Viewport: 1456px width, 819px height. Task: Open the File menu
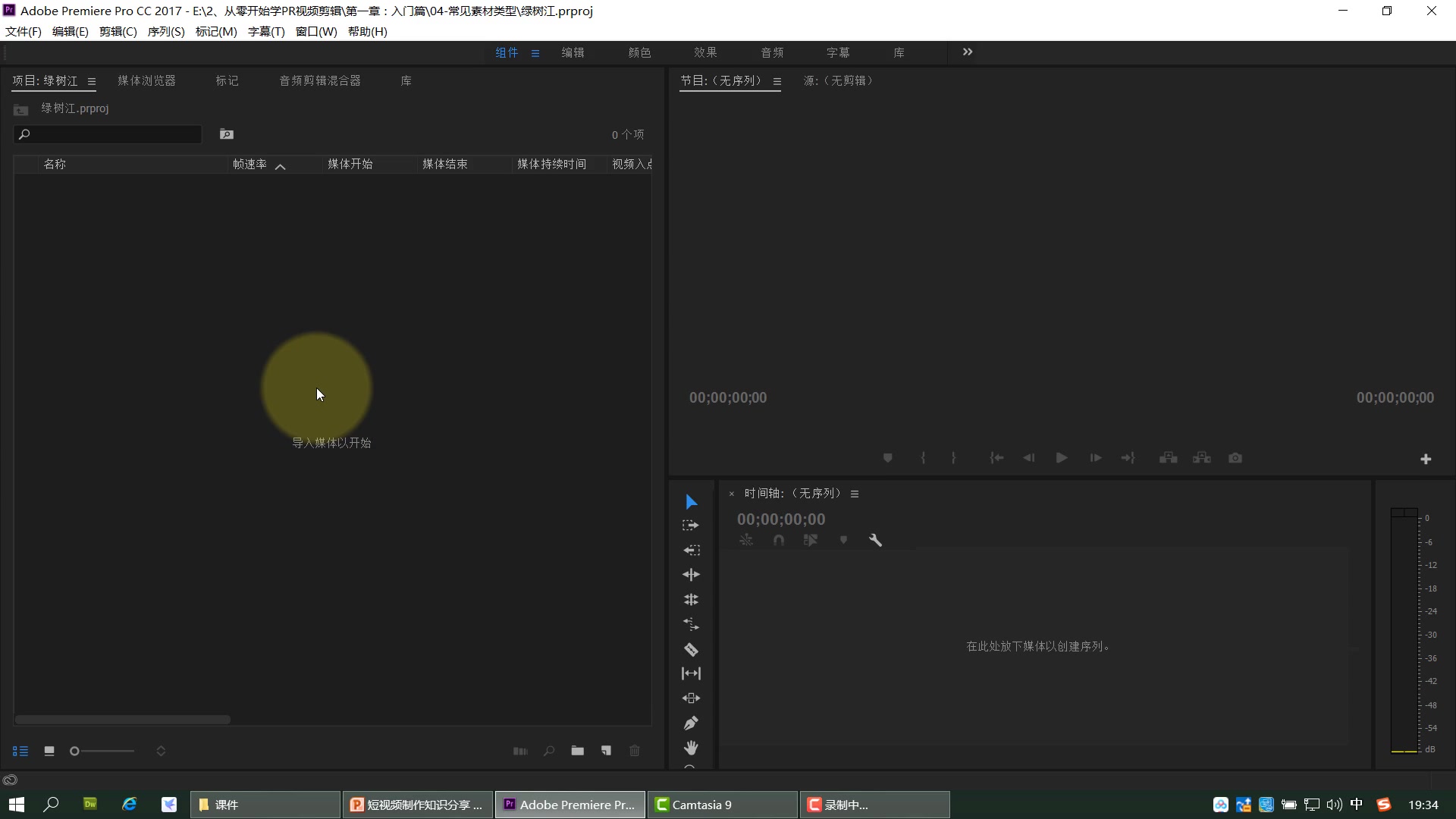24,31
